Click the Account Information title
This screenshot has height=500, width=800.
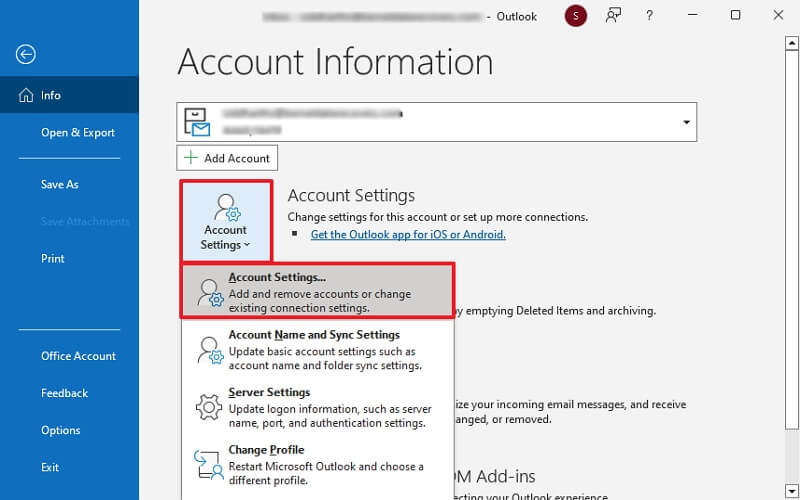pyautogui.click(x=335, y=62)
